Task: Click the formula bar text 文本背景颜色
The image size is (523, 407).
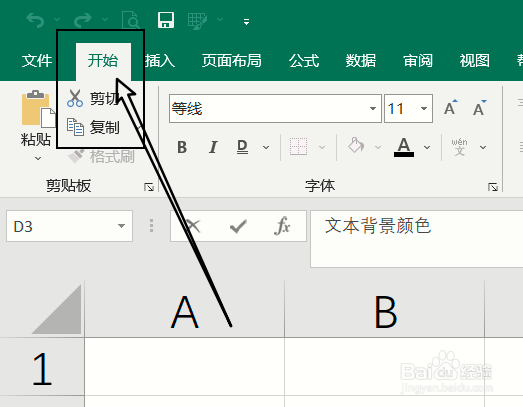Action: [x=378, y=226]
